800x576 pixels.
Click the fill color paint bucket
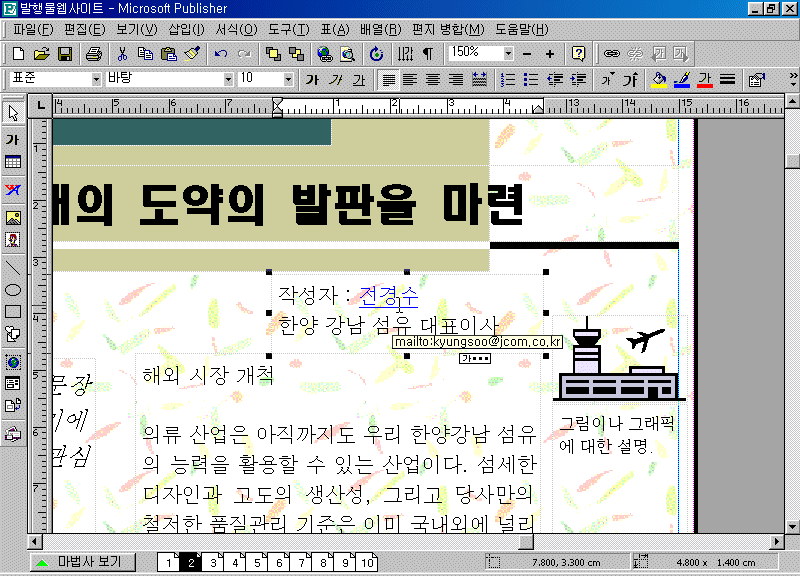[658, 79]
